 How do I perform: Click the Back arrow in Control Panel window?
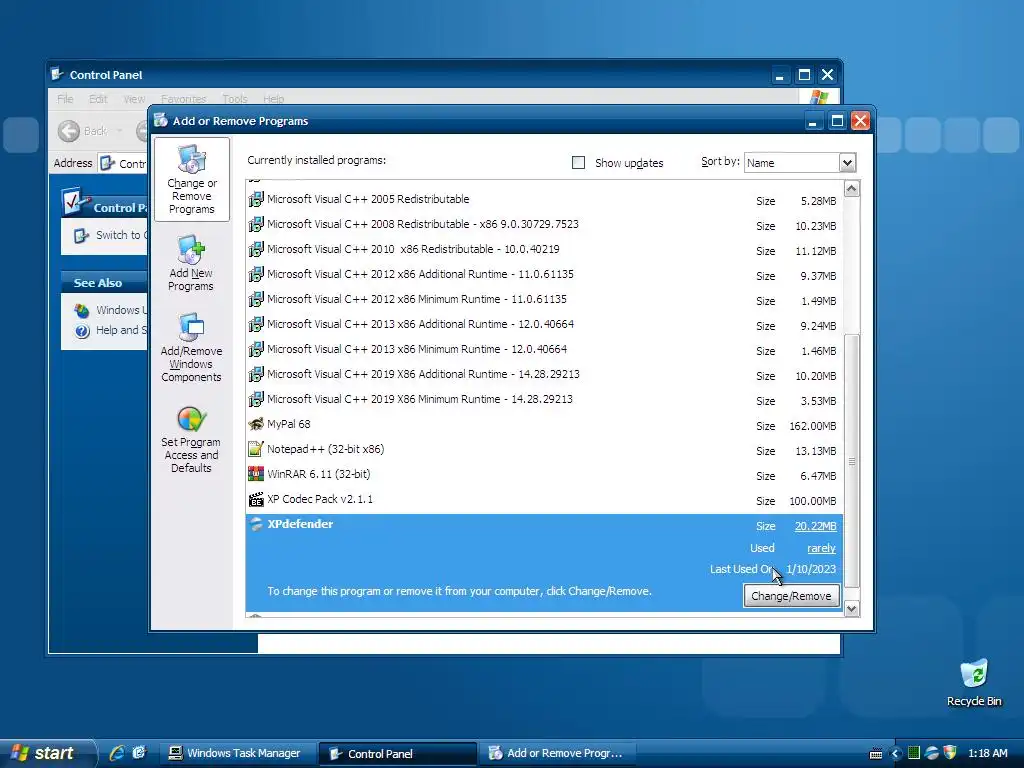(x=69, y=131)
